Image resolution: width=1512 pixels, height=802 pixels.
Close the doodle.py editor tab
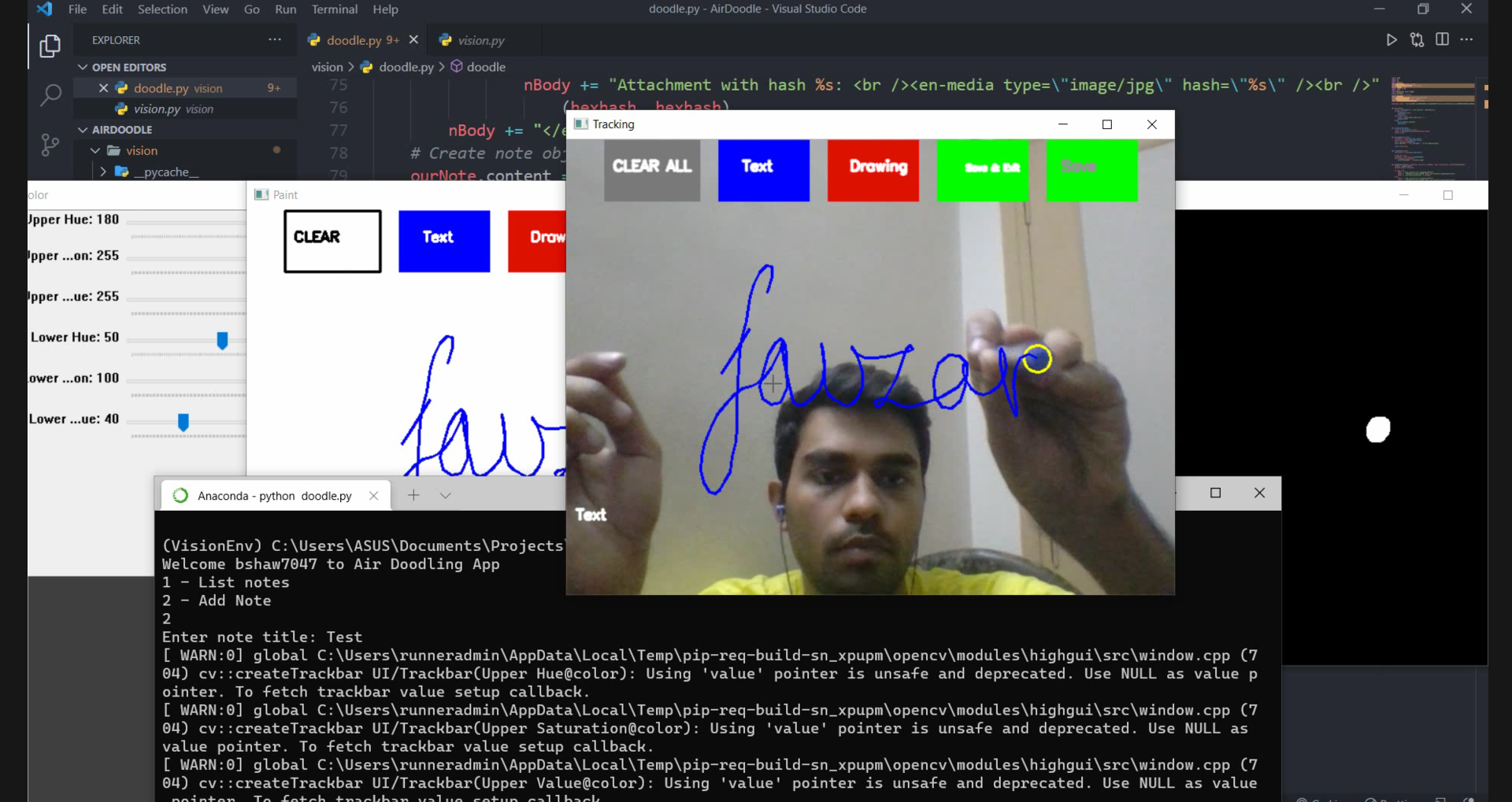point(413,40)
